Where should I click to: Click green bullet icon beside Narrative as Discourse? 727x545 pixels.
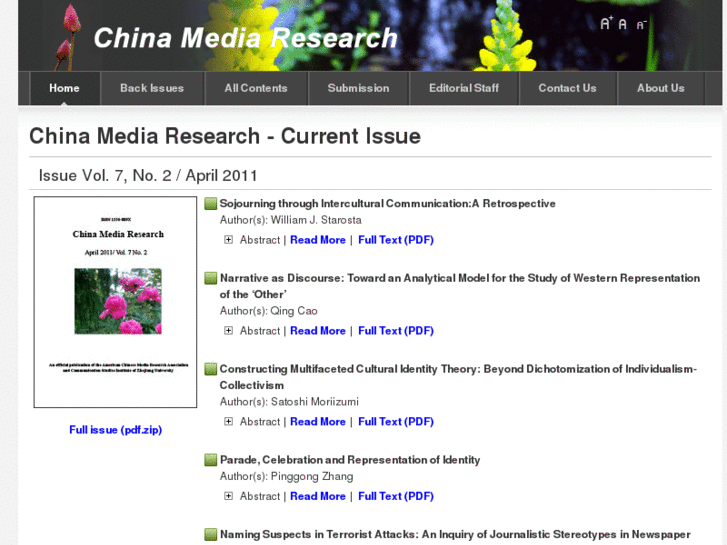(210, 278)
